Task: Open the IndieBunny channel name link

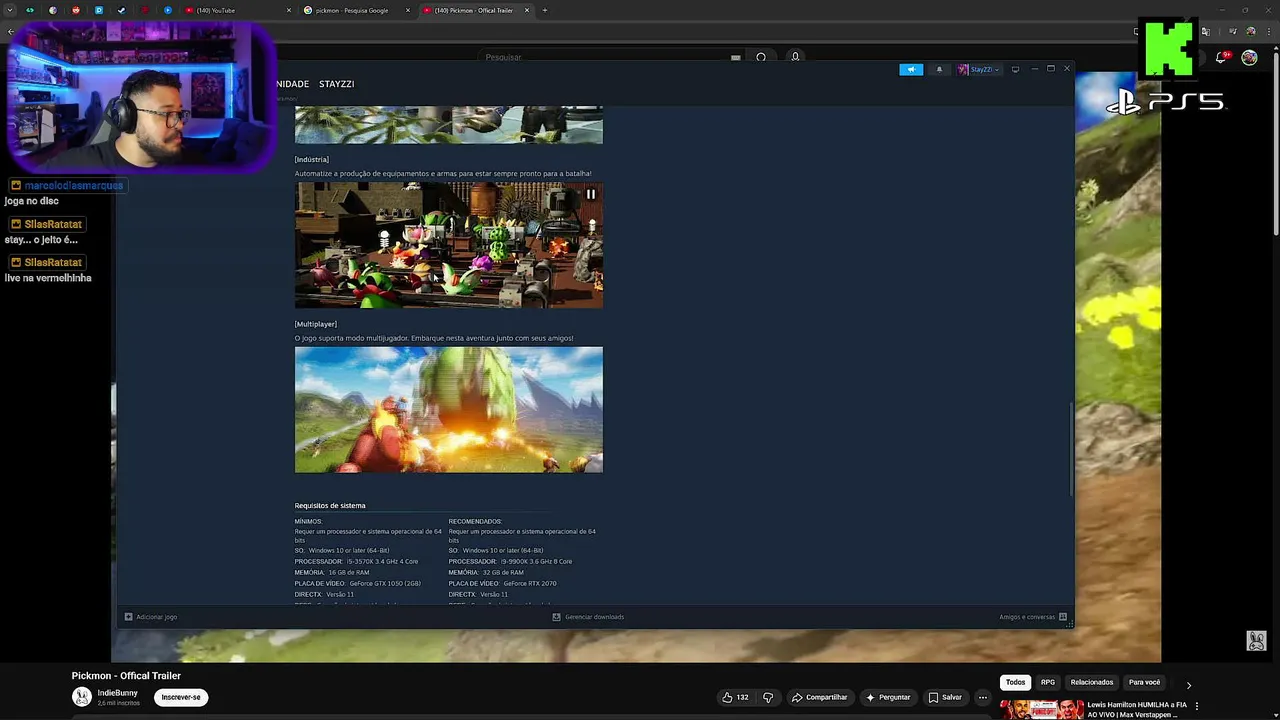Action: click(118, 693)
